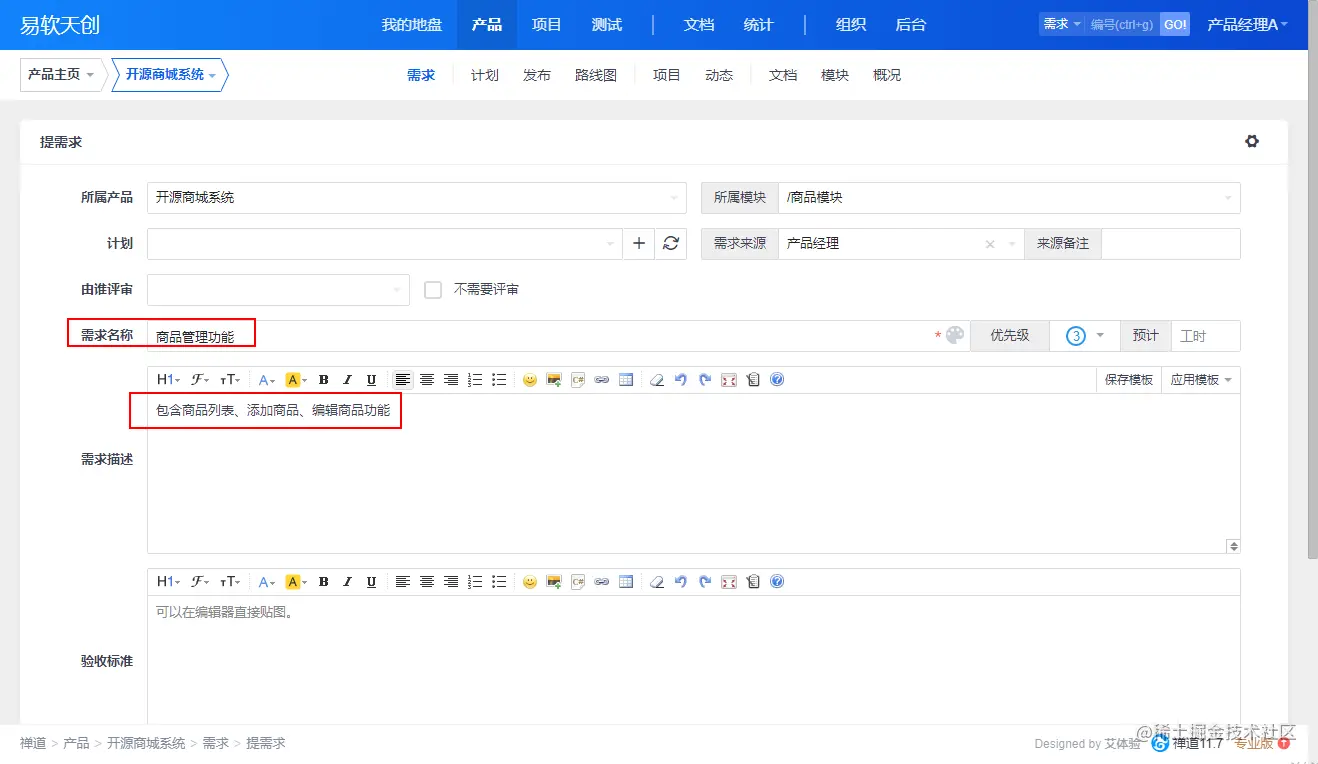Undo last edit in requirement description editor
The image size is (1318, 764).
[681, 380]
